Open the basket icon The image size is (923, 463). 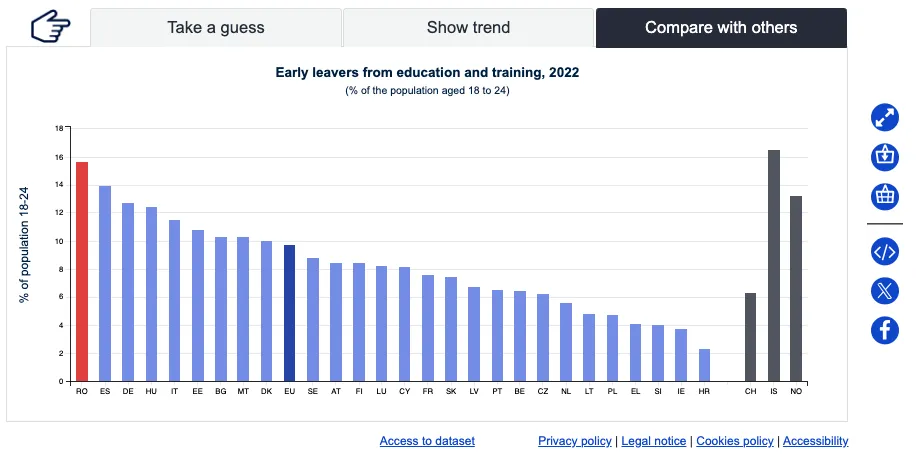(884, 195)
